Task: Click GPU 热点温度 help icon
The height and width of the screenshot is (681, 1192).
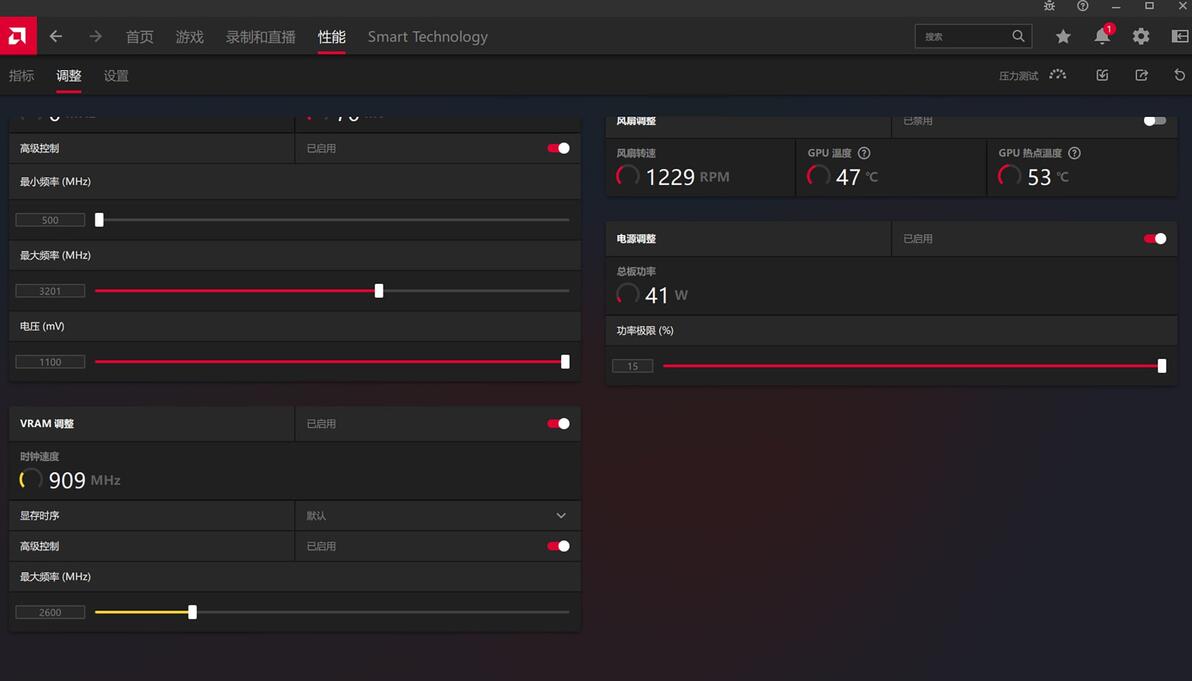Action: pos(1074,153)
